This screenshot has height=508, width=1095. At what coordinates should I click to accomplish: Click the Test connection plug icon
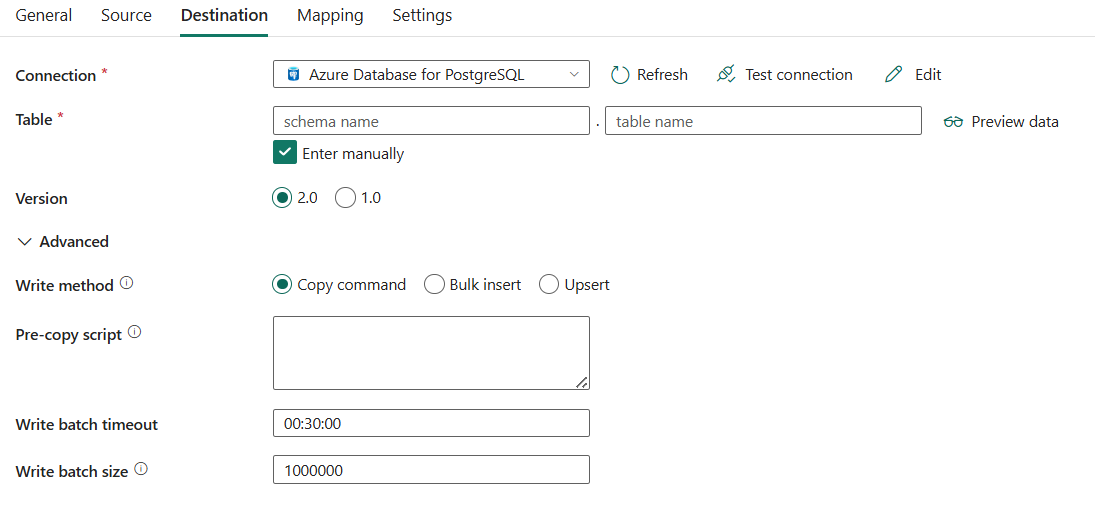coord(726,74)
